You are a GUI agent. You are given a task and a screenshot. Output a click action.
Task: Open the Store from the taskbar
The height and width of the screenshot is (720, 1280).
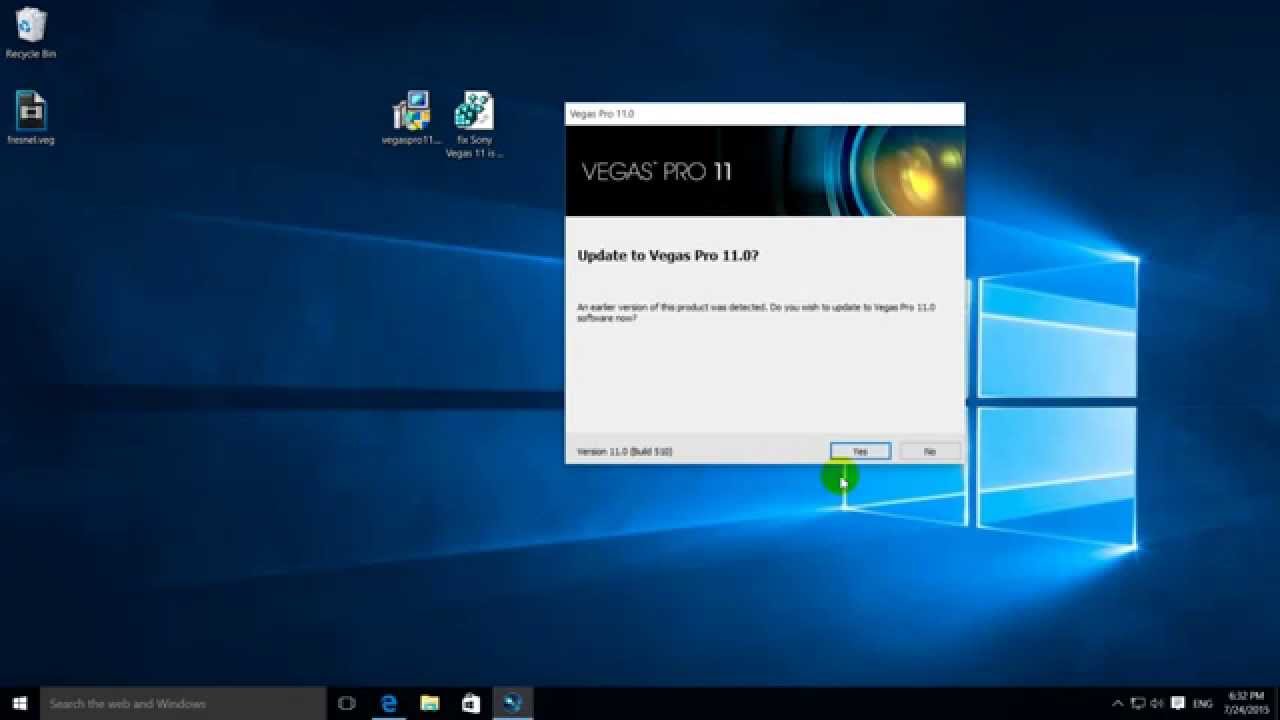pos(471,703)
